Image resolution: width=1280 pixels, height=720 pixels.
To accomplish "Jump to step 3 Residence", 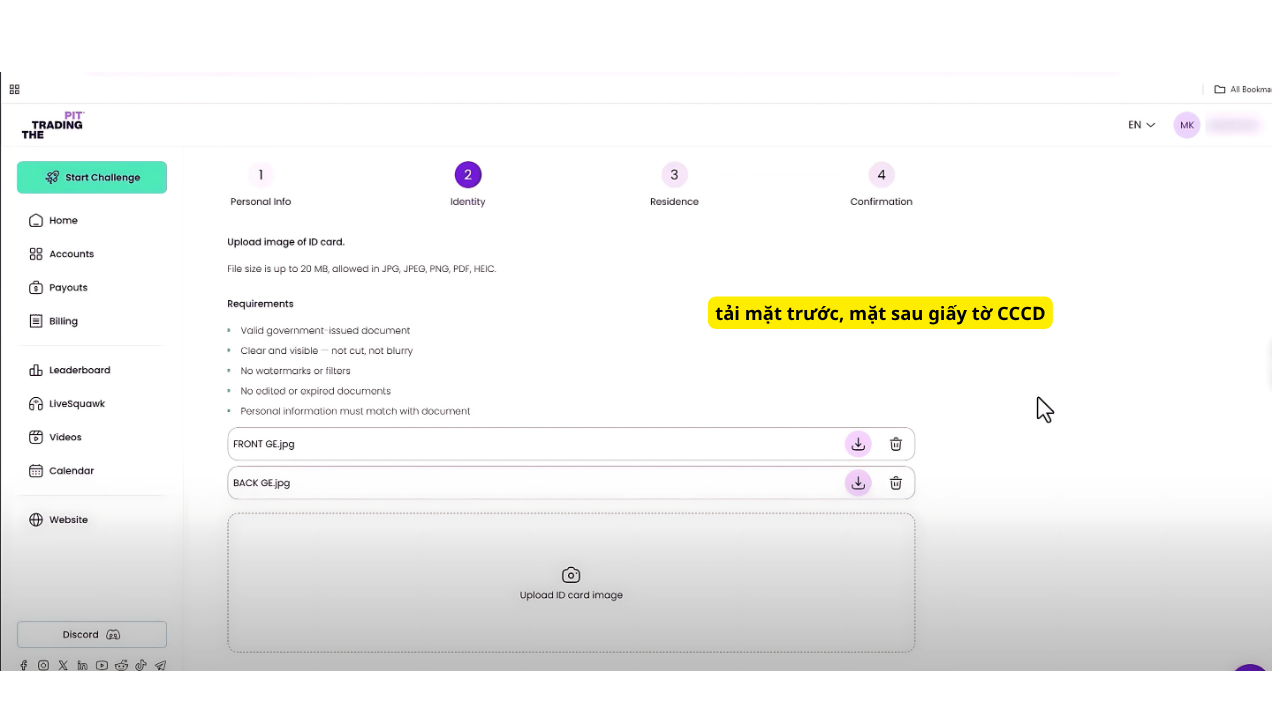I will 674,176.
